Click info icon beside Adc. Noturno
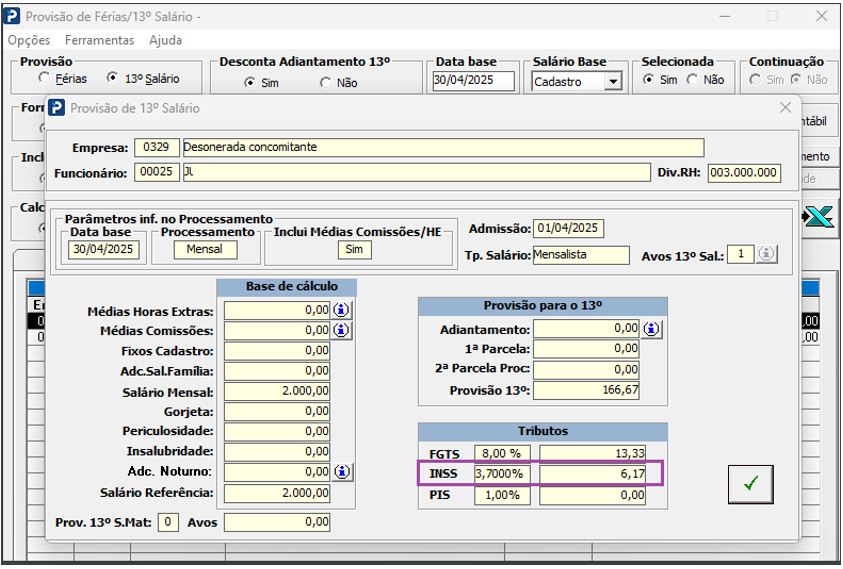843x569 pixels. click(x=342, y=472)
